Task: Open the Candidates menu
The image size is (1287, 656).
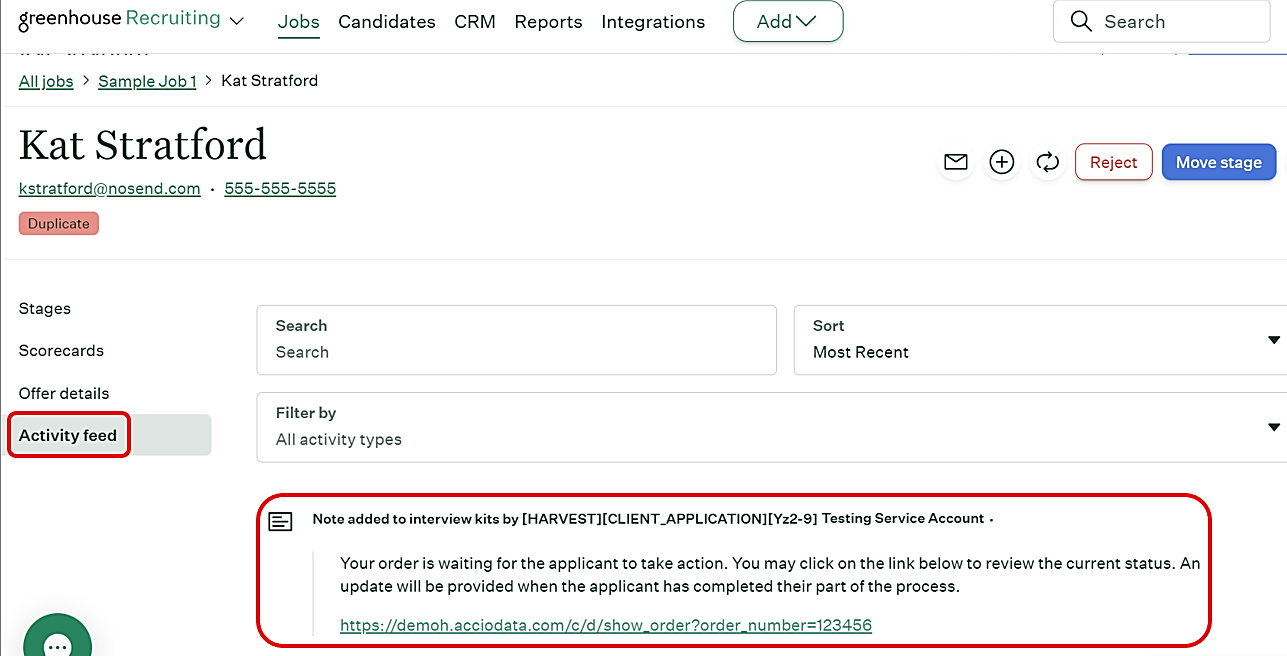Action: pyautogui.click(x=387, y=21)
